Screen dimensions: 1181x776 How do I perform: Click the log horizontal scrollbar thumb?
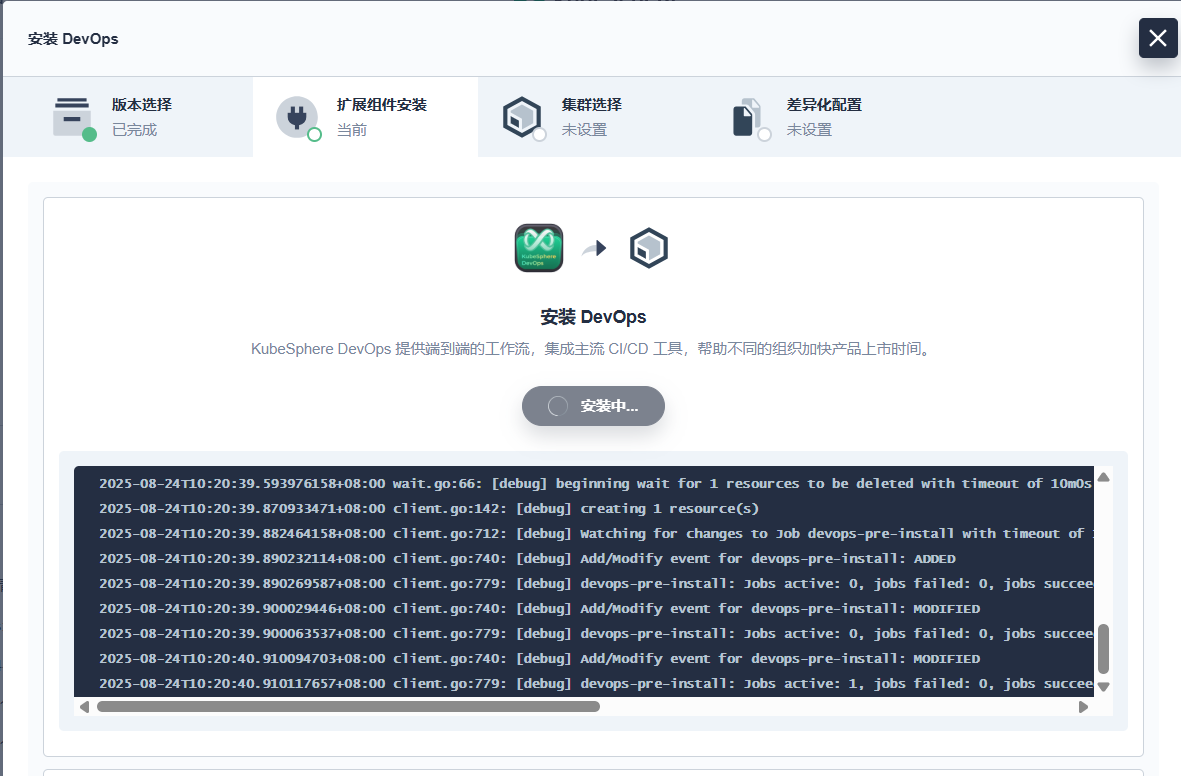click(349, 707)
